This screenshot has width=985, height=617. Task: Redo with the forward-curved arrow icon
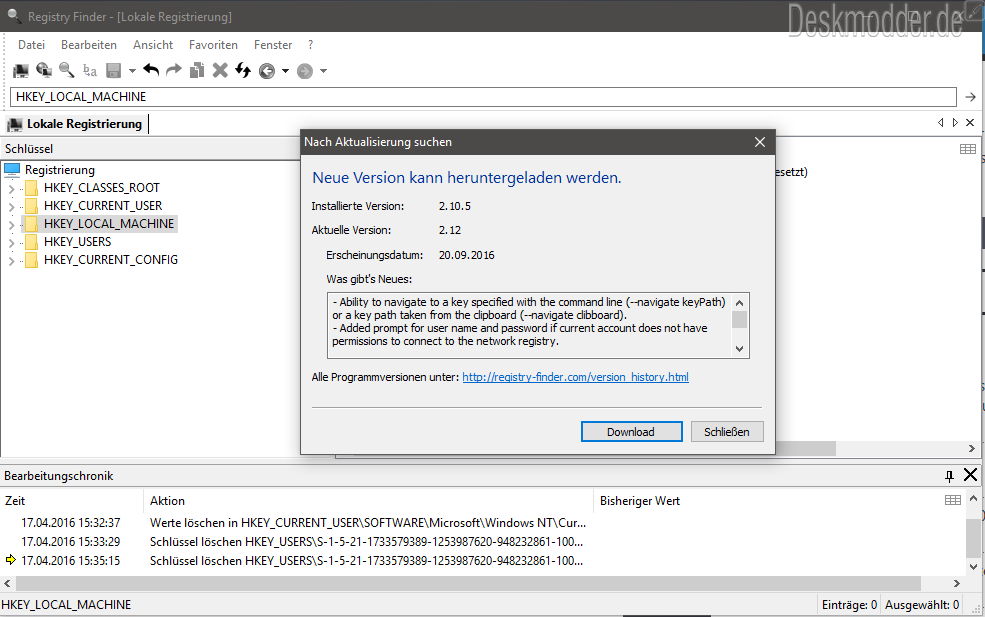tap(173, 70)
